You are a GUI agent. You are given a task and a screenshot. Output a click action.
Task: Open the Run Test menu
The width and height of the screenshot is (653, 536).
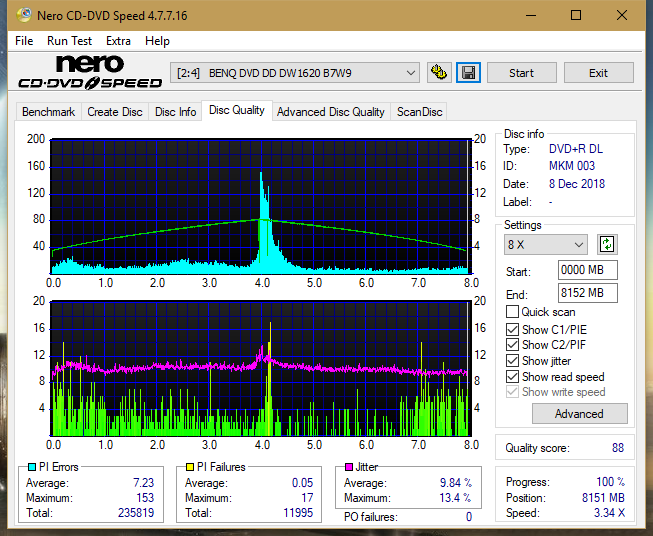coord(69,41)
